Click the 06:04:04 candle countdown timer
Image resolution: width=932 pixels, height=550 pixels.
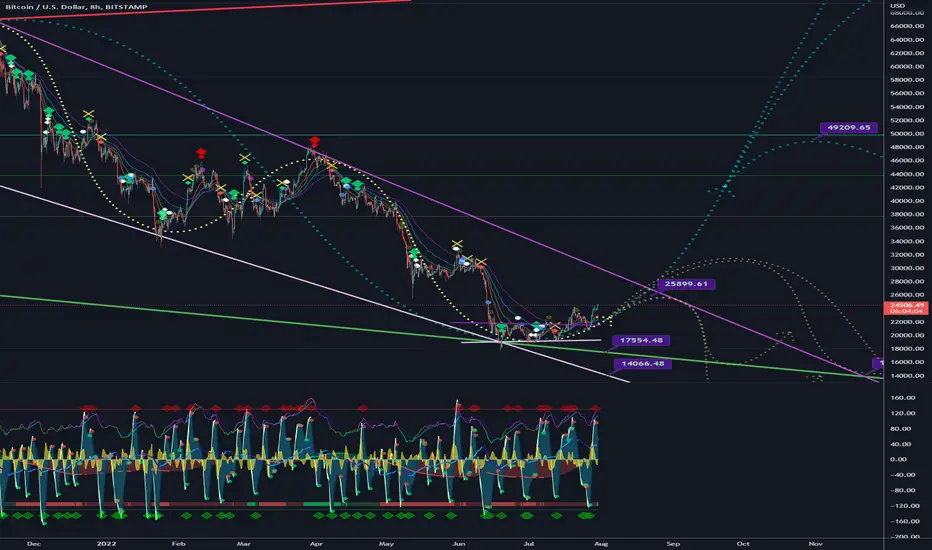[906, 312]
